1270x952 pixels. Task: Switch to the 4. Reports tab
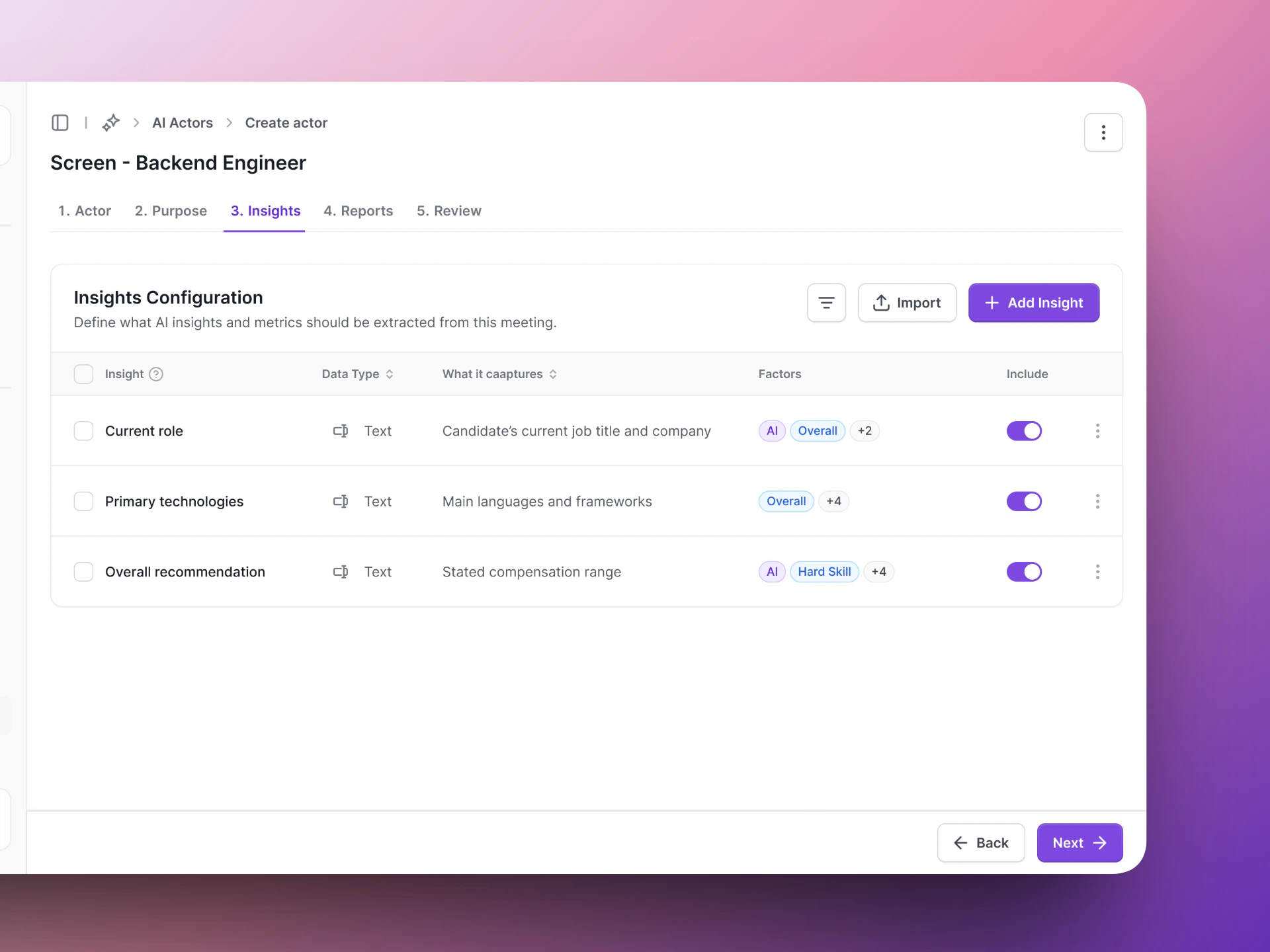(358, 211)
